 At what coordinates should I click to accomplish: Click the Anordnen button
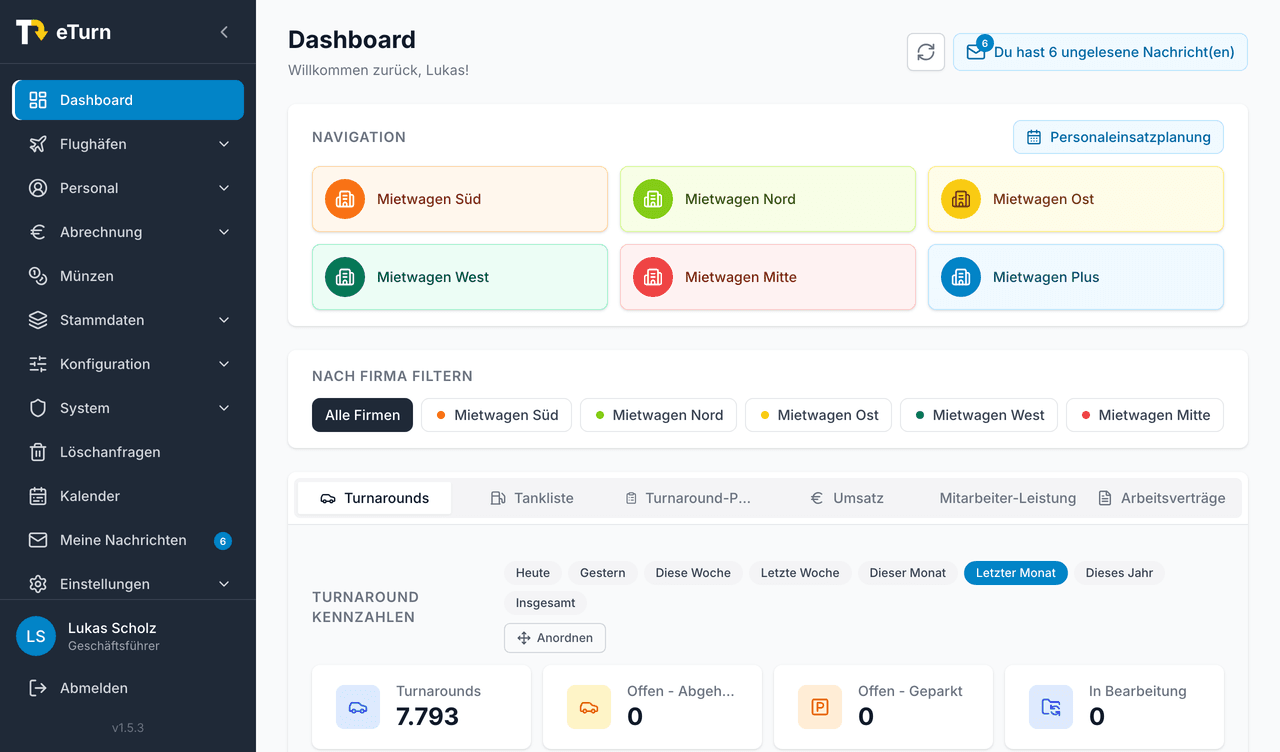(x=555, y=638)
